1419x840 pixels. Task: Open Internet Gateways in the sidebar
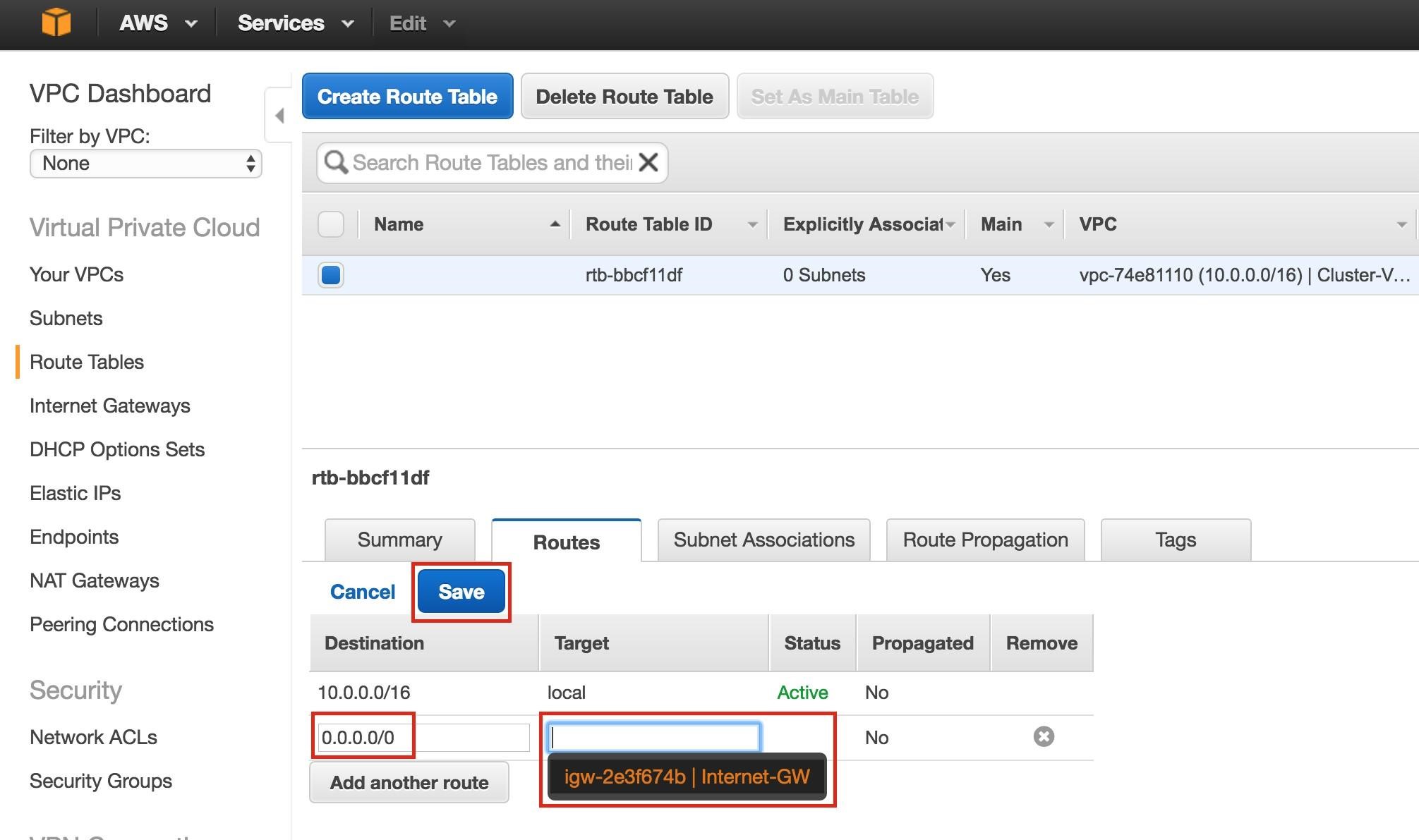coord(110,406)
